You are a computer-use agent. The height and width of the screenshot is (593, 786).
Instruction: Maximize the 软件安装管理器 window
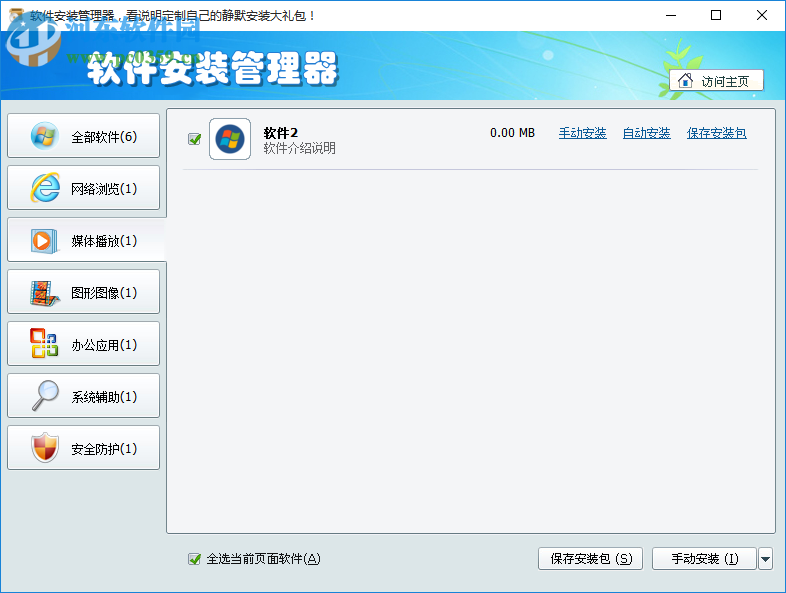(x=716, y=16)
